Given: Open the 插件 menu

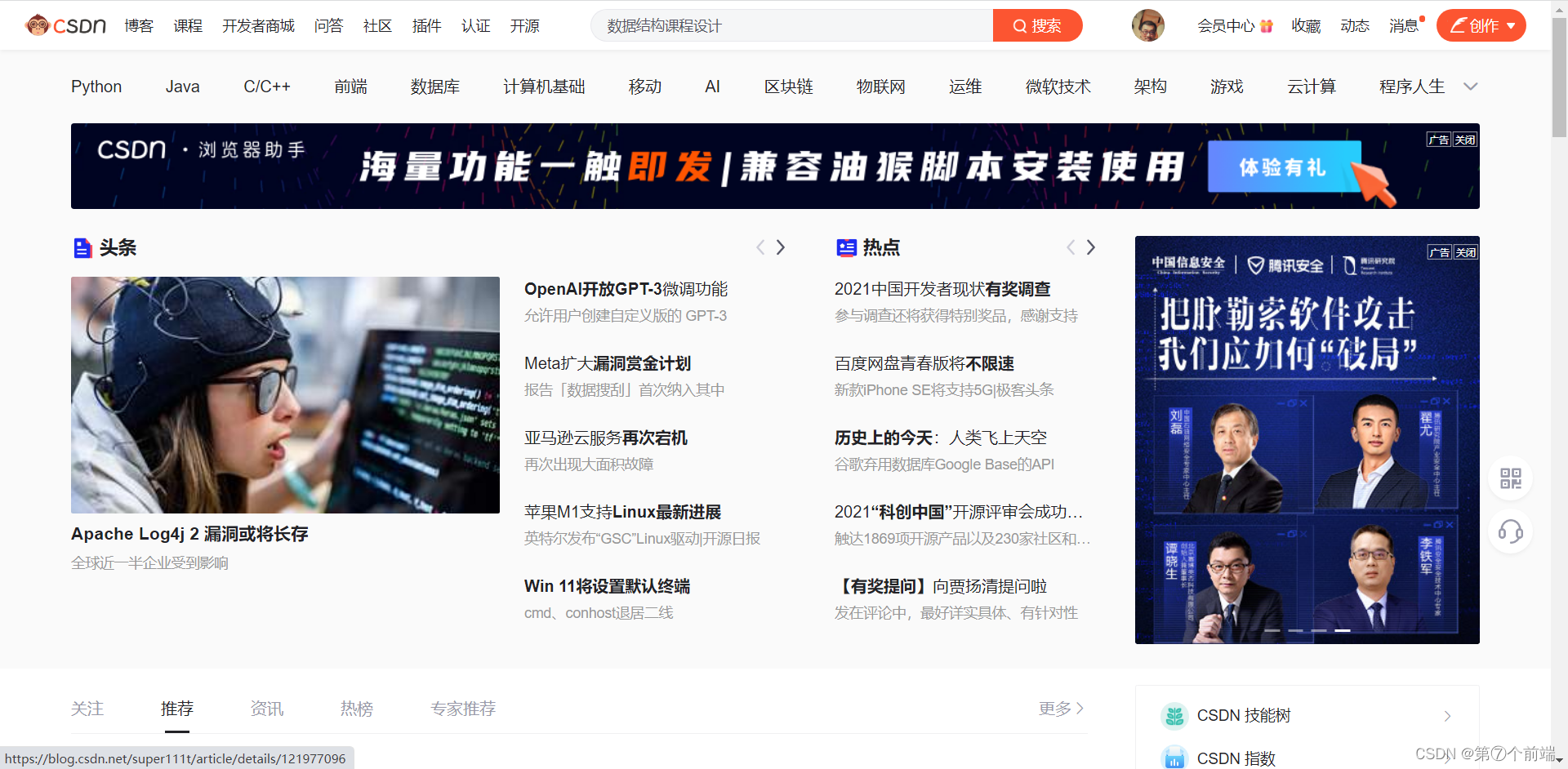Looking at the screenshot, I should pyautogui.click(x=426, y=26).
